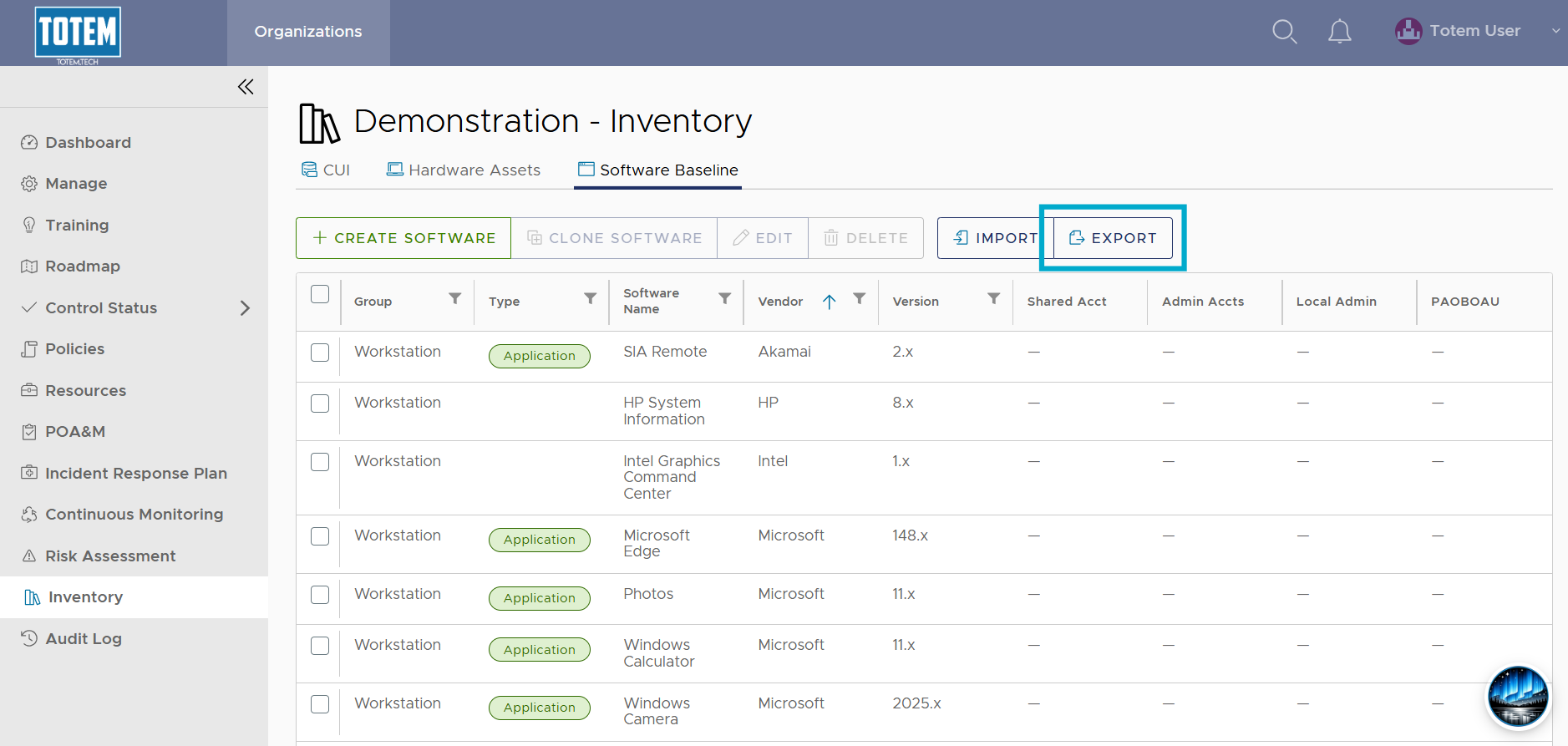
Task: Click the Local Admin column header
Action: [x=1337, y=302]
